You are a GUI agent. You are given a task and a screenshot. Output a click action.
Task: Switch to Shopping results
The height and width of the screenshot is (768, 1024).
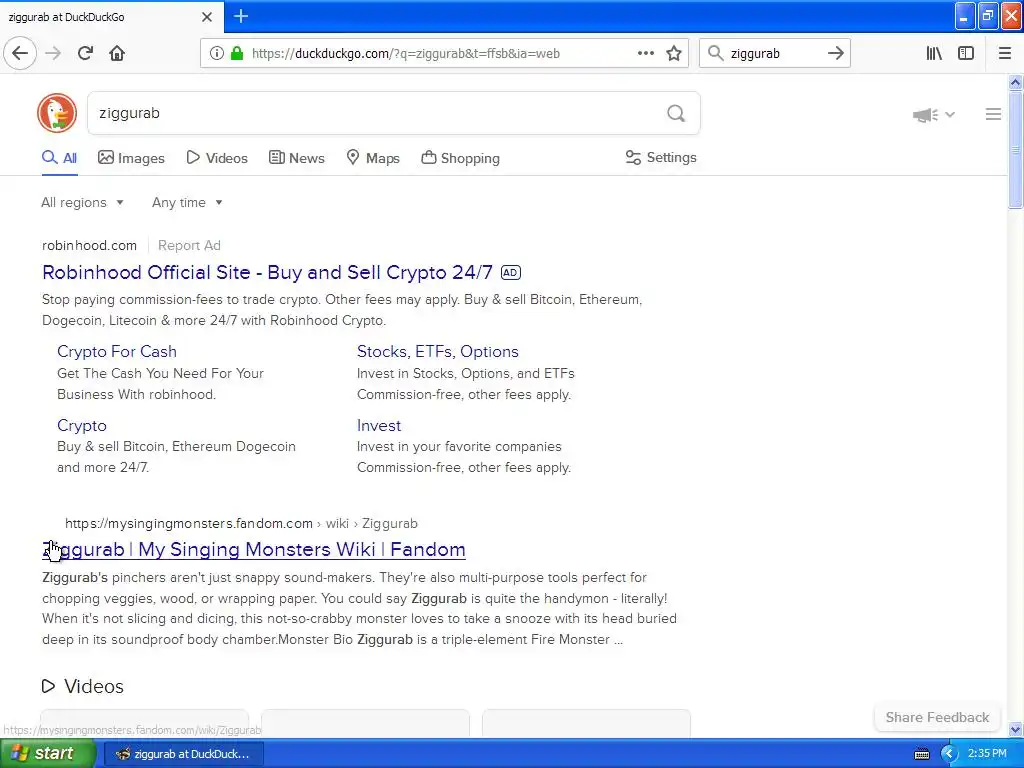point(460,157)
